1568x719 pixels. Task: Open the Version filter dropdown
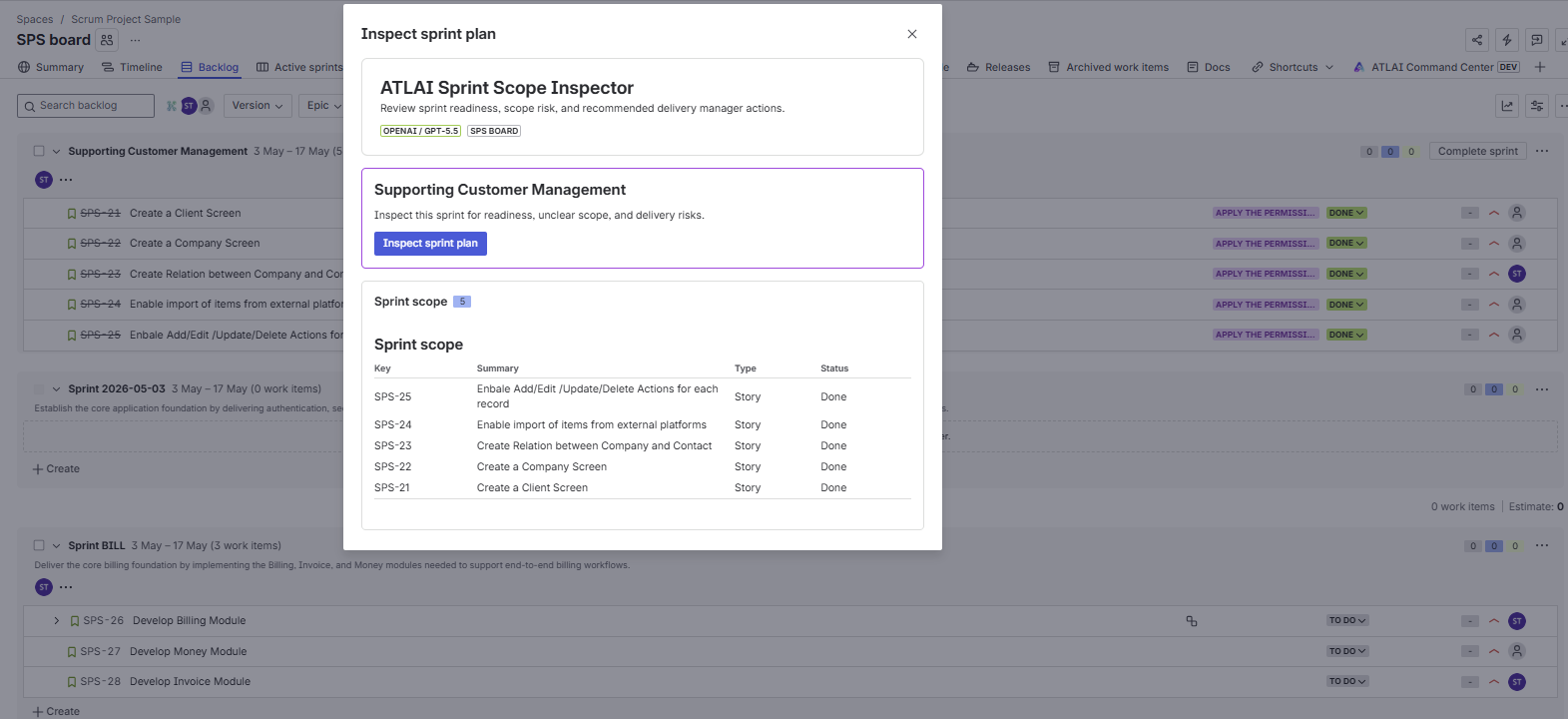point(258,106)
